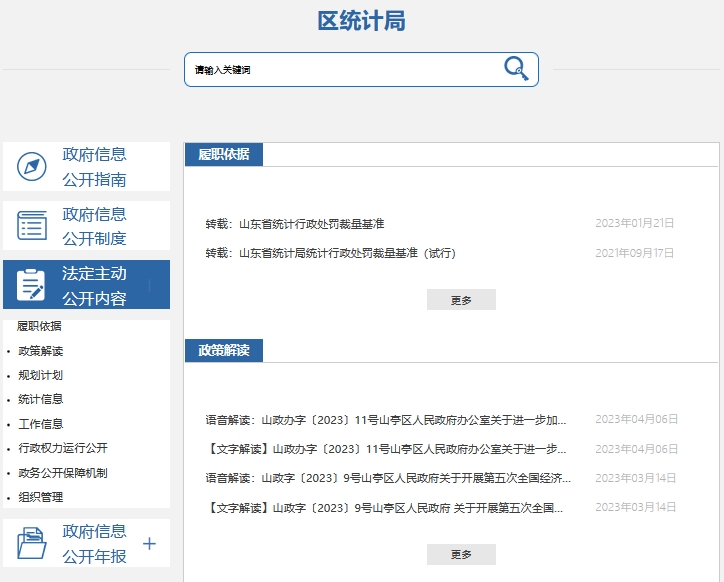724x582 pixels.
Task: Click 更多 button under 政策解读 section
Action: [461, 554]
